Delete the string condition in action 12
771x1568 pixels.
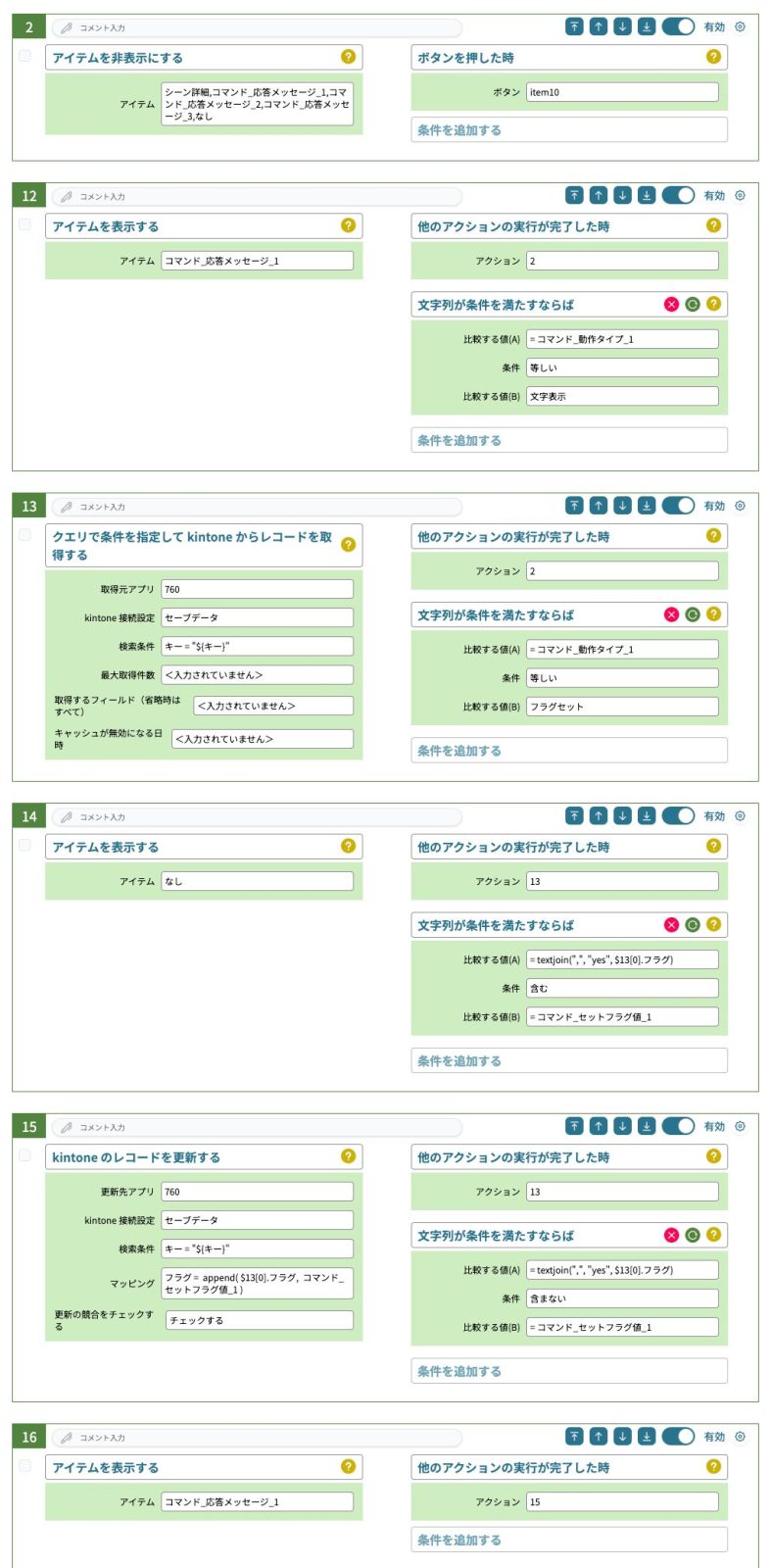point(671,304)
